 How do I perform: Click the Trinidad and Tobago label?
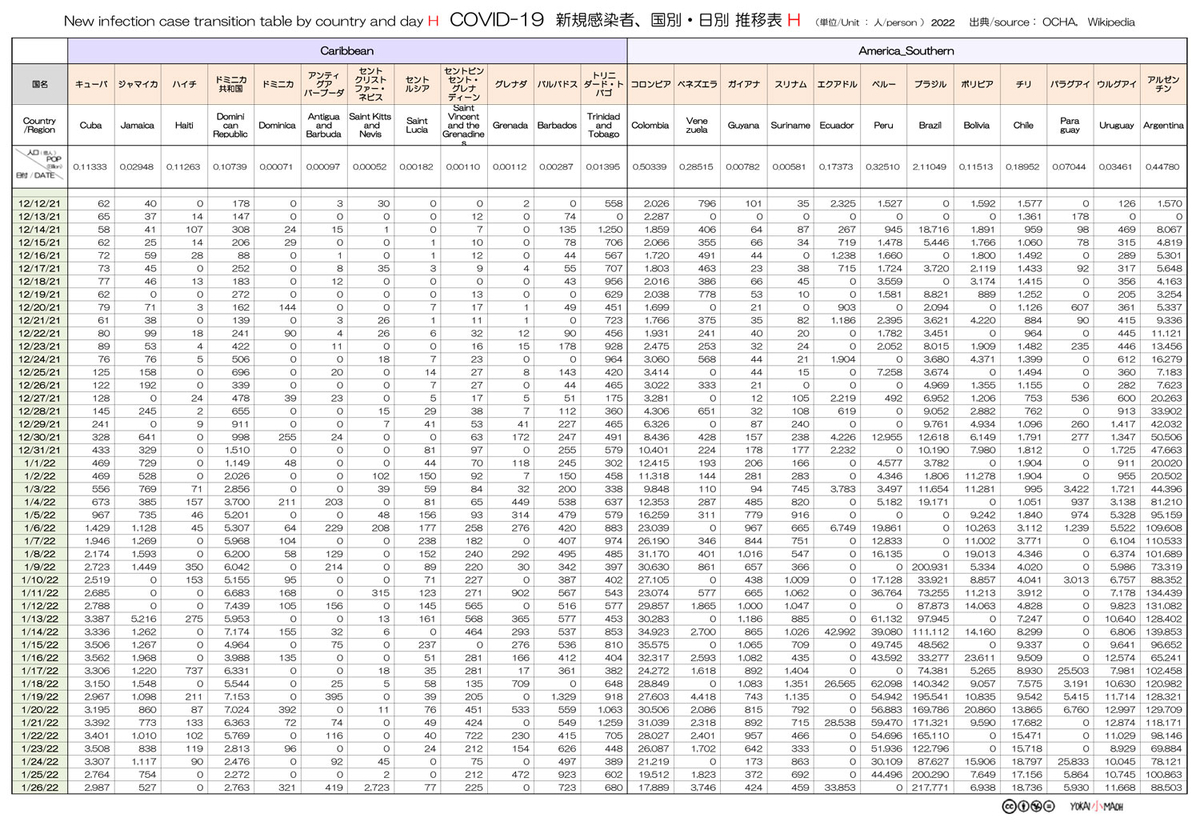click(603, 126)
